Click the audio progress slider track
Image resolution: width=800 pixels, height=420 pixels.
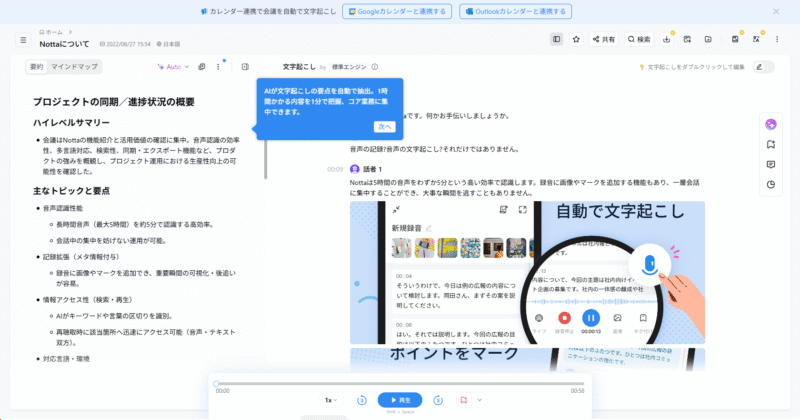(x=400, y=384)
